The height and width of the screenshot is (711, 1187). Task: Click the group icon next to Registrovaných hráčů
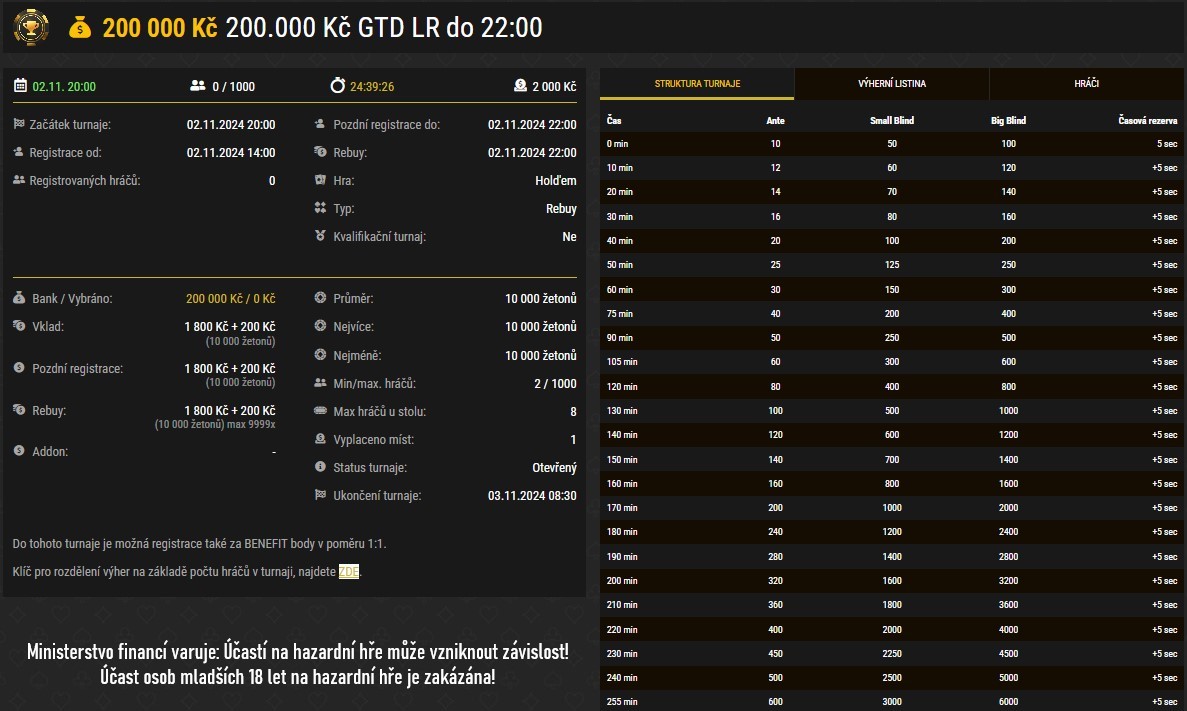19,179
